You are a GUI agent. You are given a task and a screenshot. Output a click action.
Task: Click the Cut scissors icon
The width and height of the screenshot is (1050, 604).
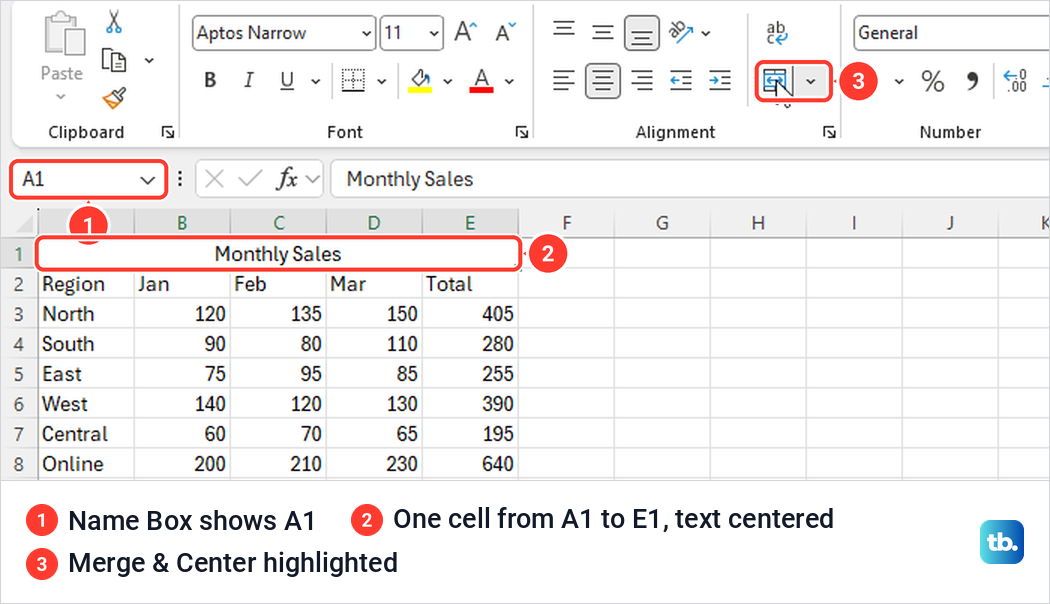coord(114,21)
